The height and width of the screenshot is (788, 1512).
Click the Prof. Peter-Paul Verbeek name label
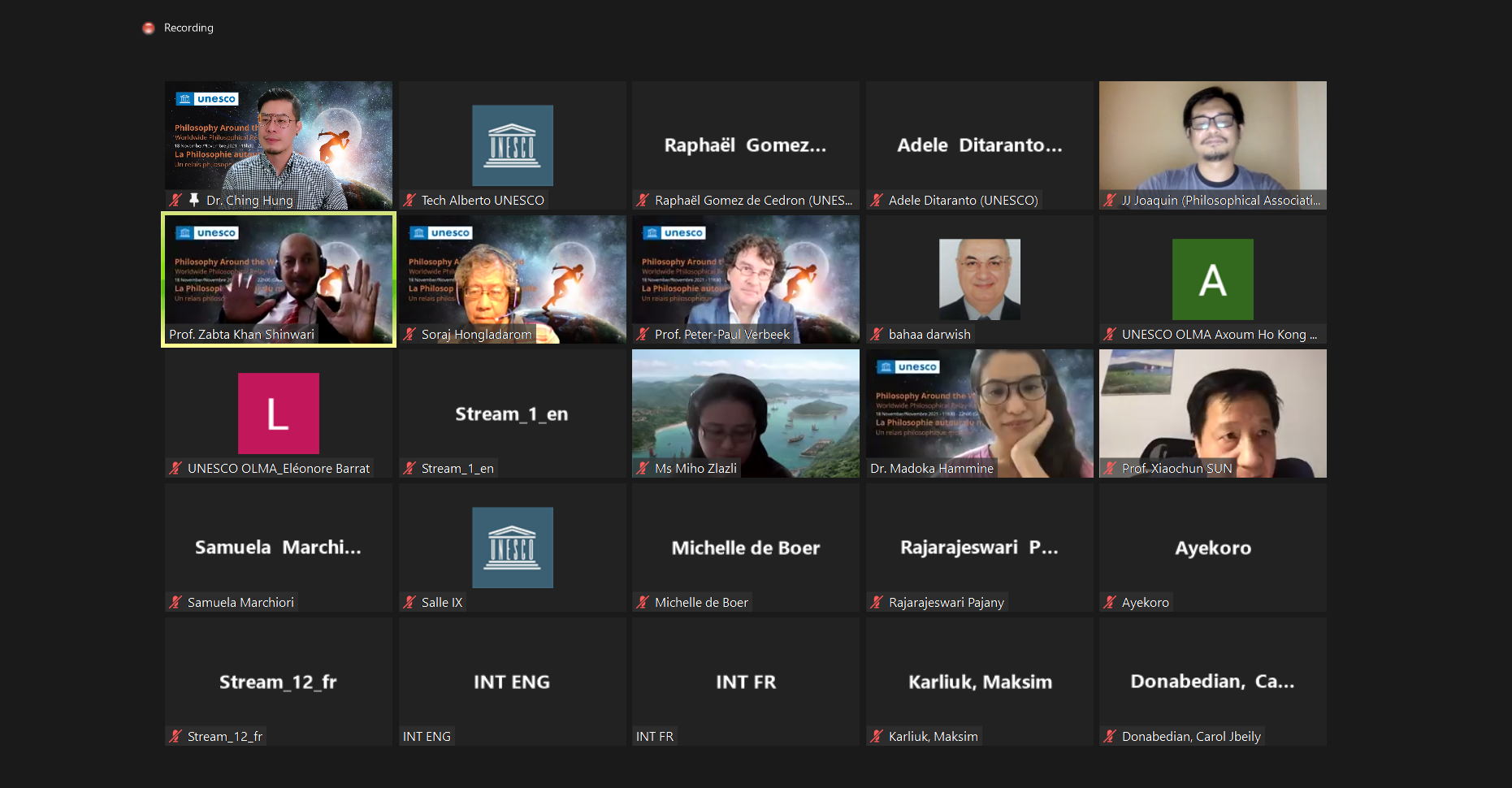point(721,334)
